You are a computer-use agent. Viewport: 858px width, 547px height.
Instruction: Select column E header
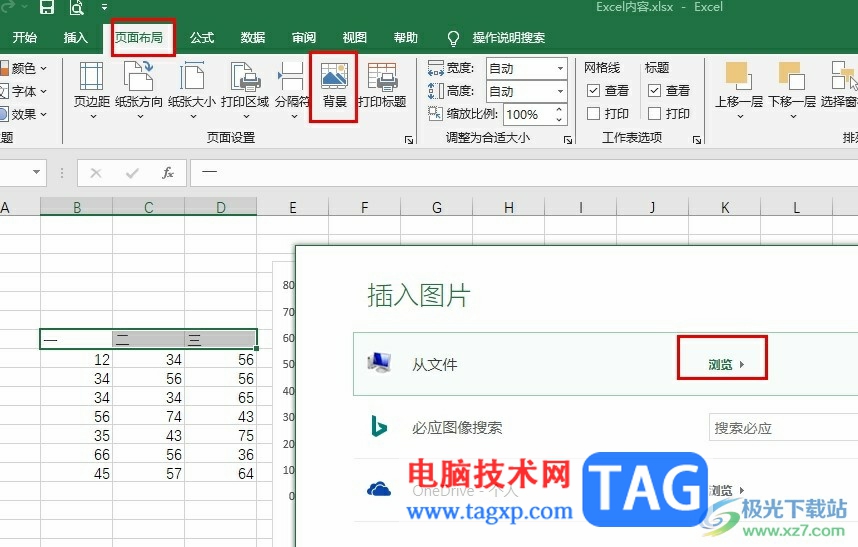tap(293, 207)
